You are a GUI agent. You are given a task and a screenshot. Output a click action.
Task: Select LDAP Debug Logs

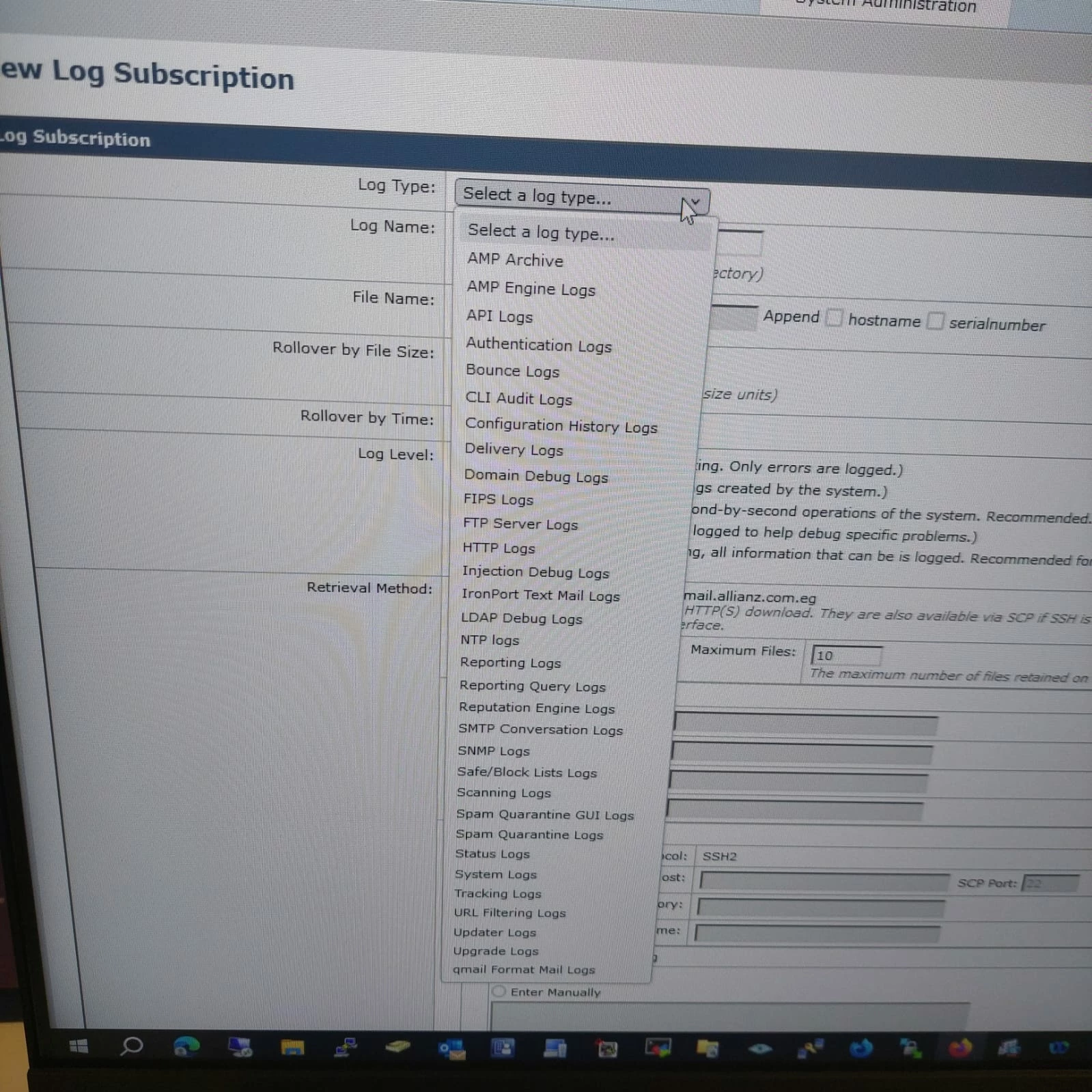[x=521, y=618]
